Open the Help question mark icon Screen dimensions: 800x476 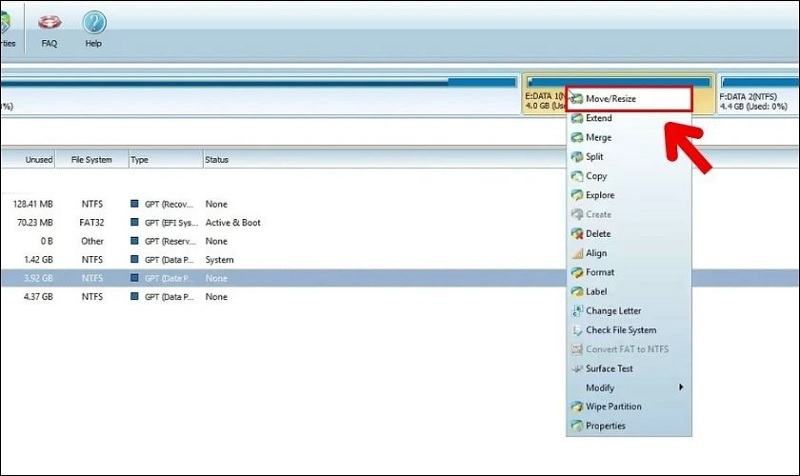(x=94, y=23)
